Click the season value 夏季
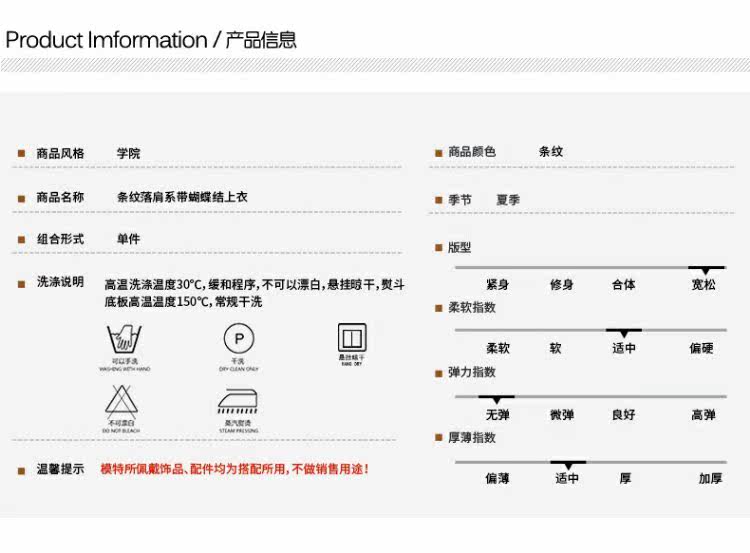Image resolution: width=750 pixels, height=553 pixels. pos(508,199)
